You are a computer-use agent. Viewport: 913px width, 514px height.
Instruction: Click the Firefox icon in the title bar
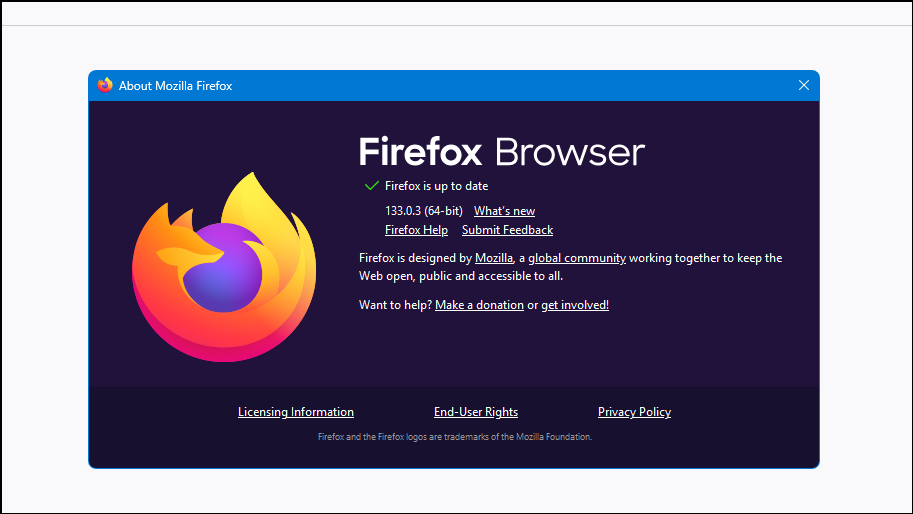[x=105, y=86]
